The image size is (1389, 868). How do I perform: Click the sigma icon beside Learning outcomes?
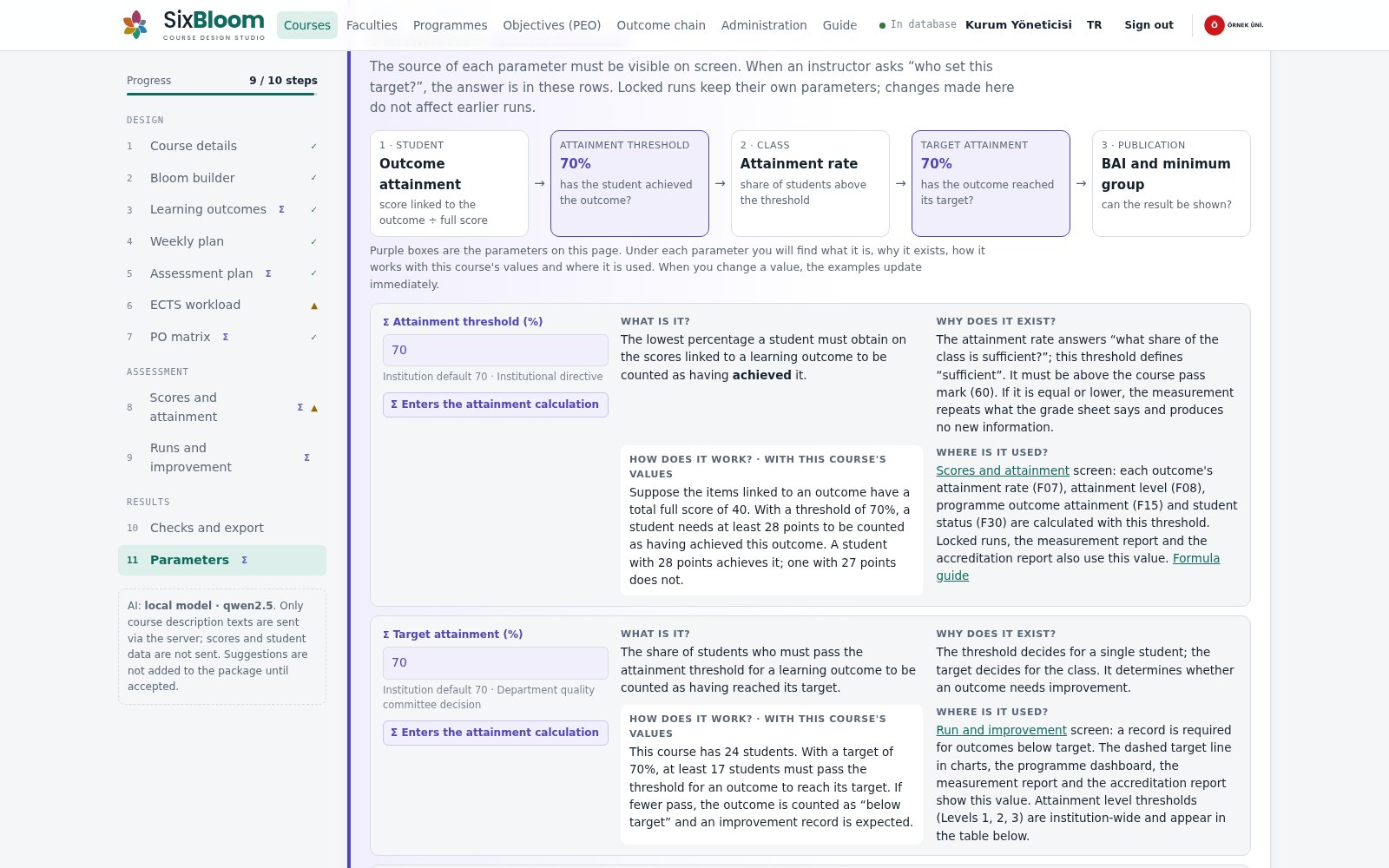coord(281,209)
